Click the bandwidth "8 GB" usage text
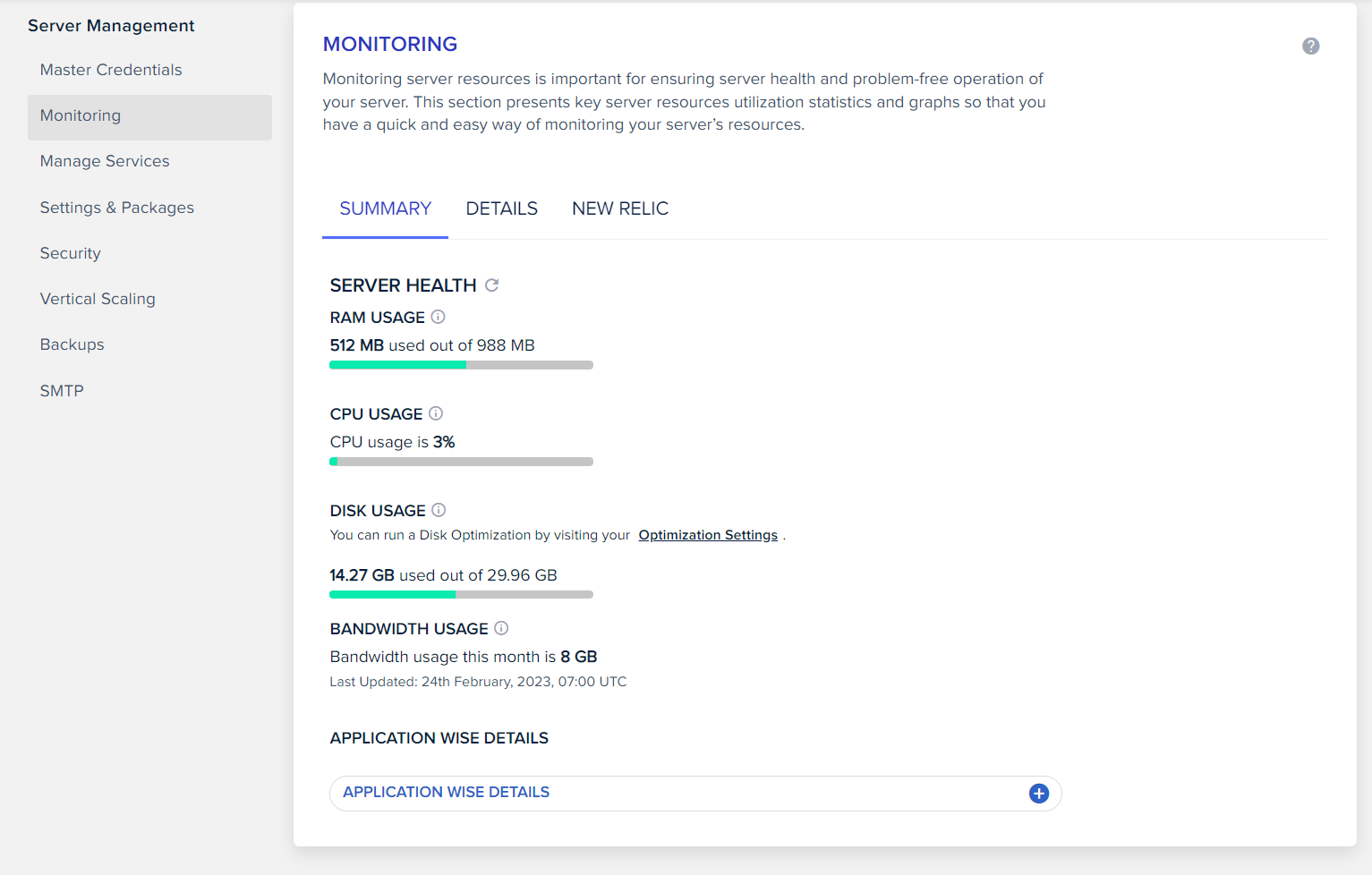1372x875 pixels. tap(578, 657)
